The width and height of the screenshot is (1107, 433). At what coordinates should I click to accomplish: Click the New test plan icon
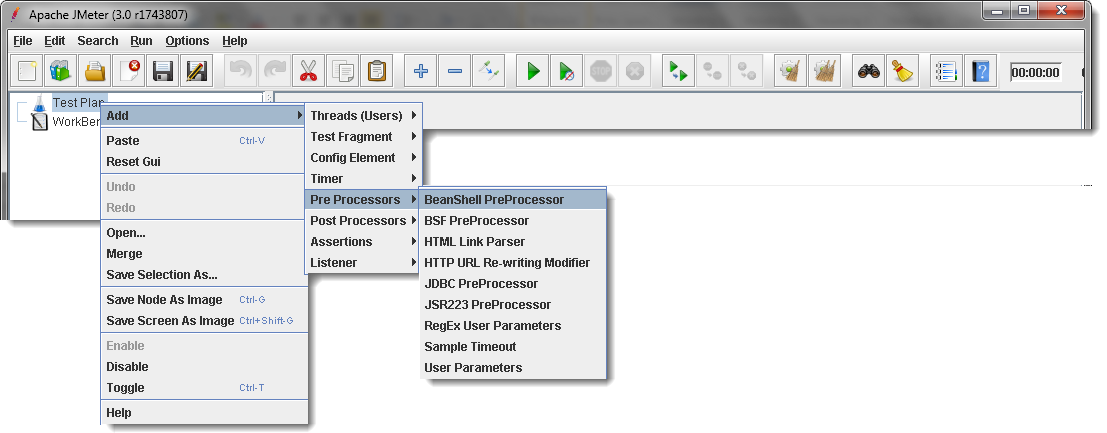27,72
